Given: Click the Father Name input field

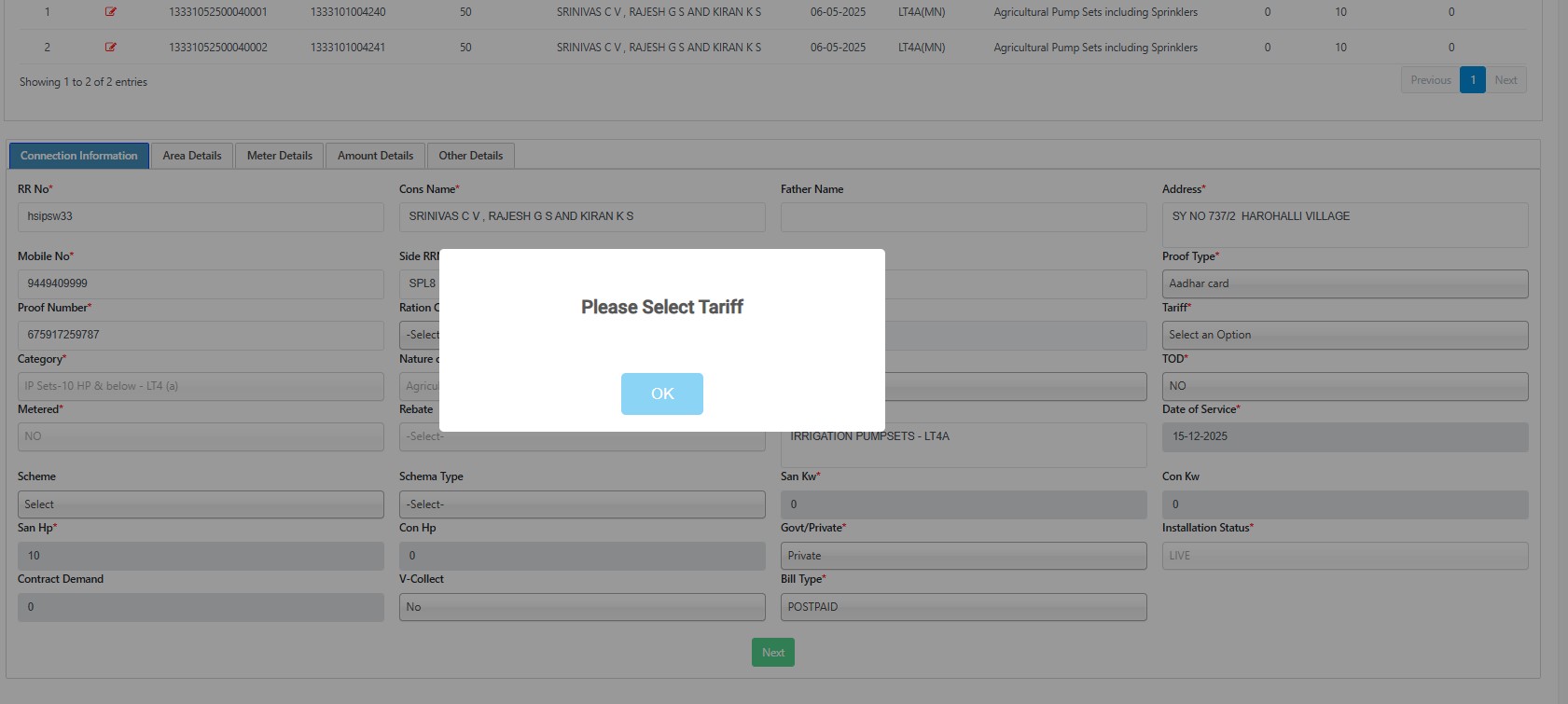Looking at the screenshot, I should click(963, 216).
